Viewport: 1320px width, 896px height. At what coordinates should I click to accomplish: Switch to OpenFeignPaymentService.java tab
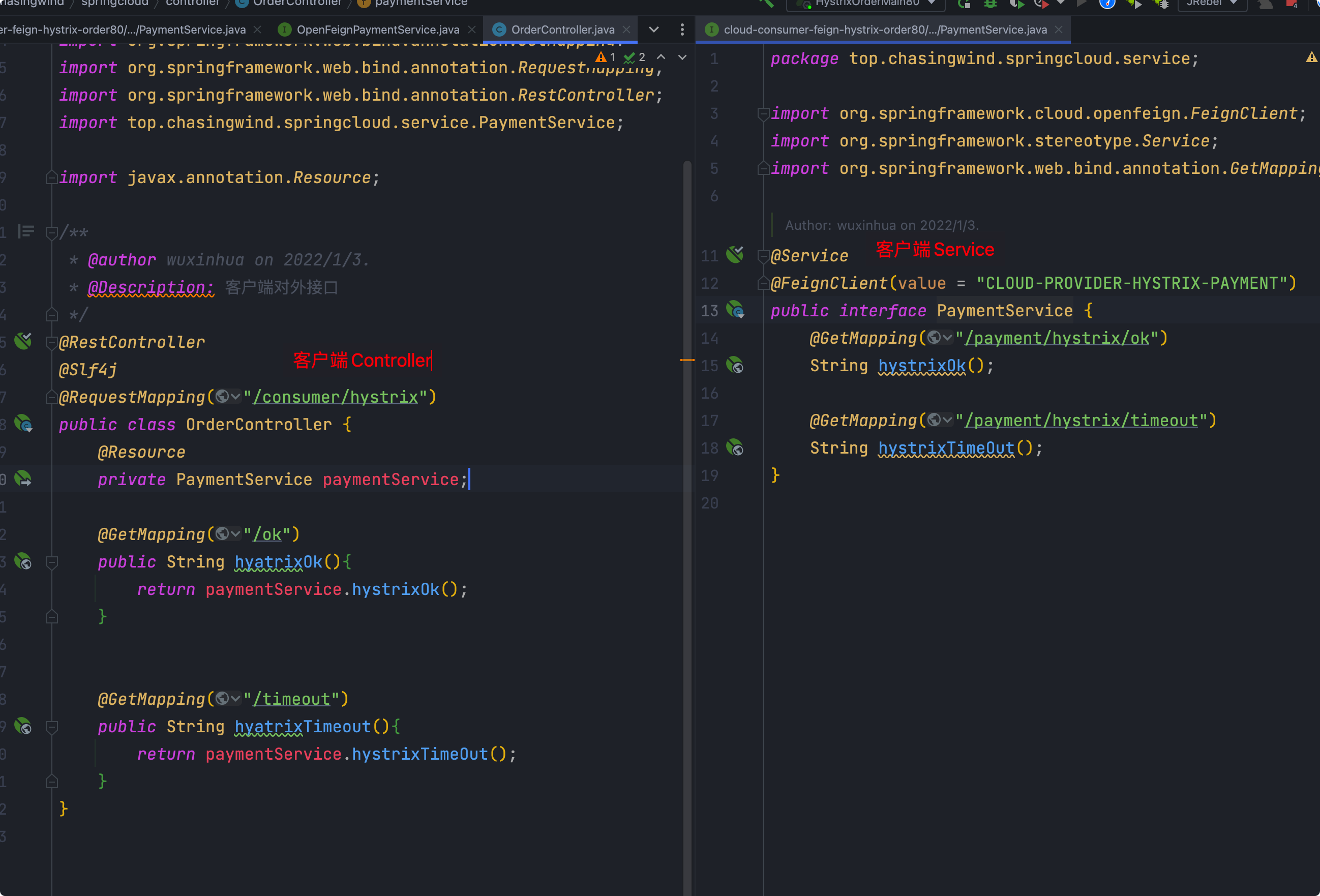[x=377, y=29]
